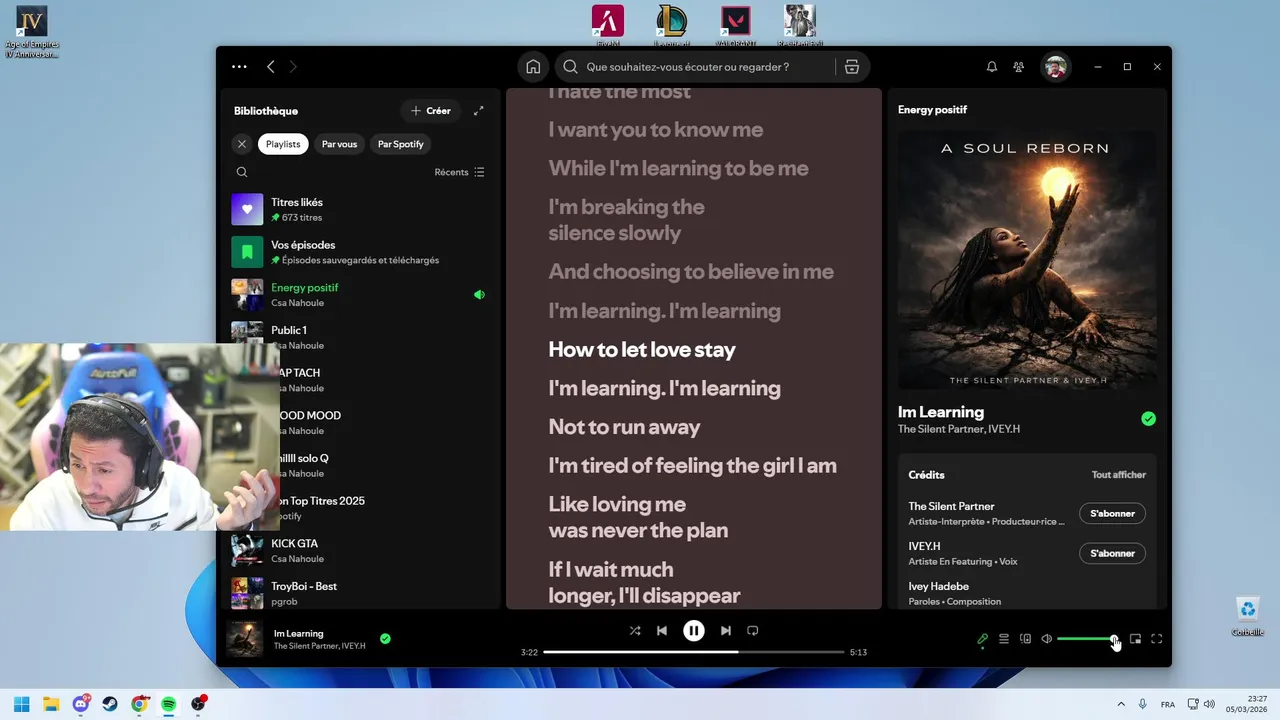The width and height of the screenshot is (1280, 720).
Task: Open the Energy positif playlist
Action: (360, 295)
